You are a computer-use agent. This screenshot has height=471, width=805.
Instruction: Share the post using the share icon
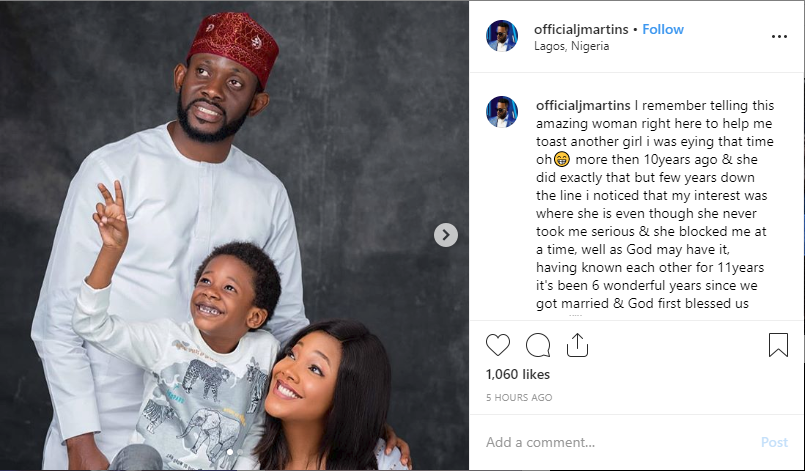(x=577, y=345)
